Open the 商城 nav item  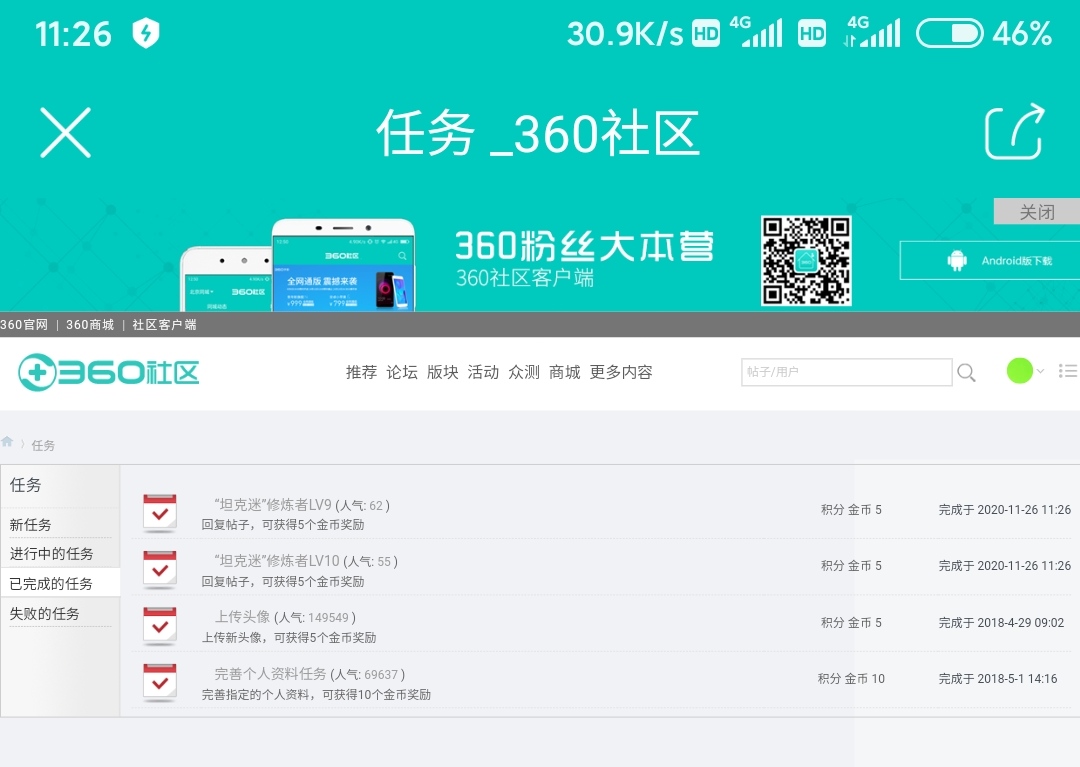pyautogui.click(x=565, y=372)
